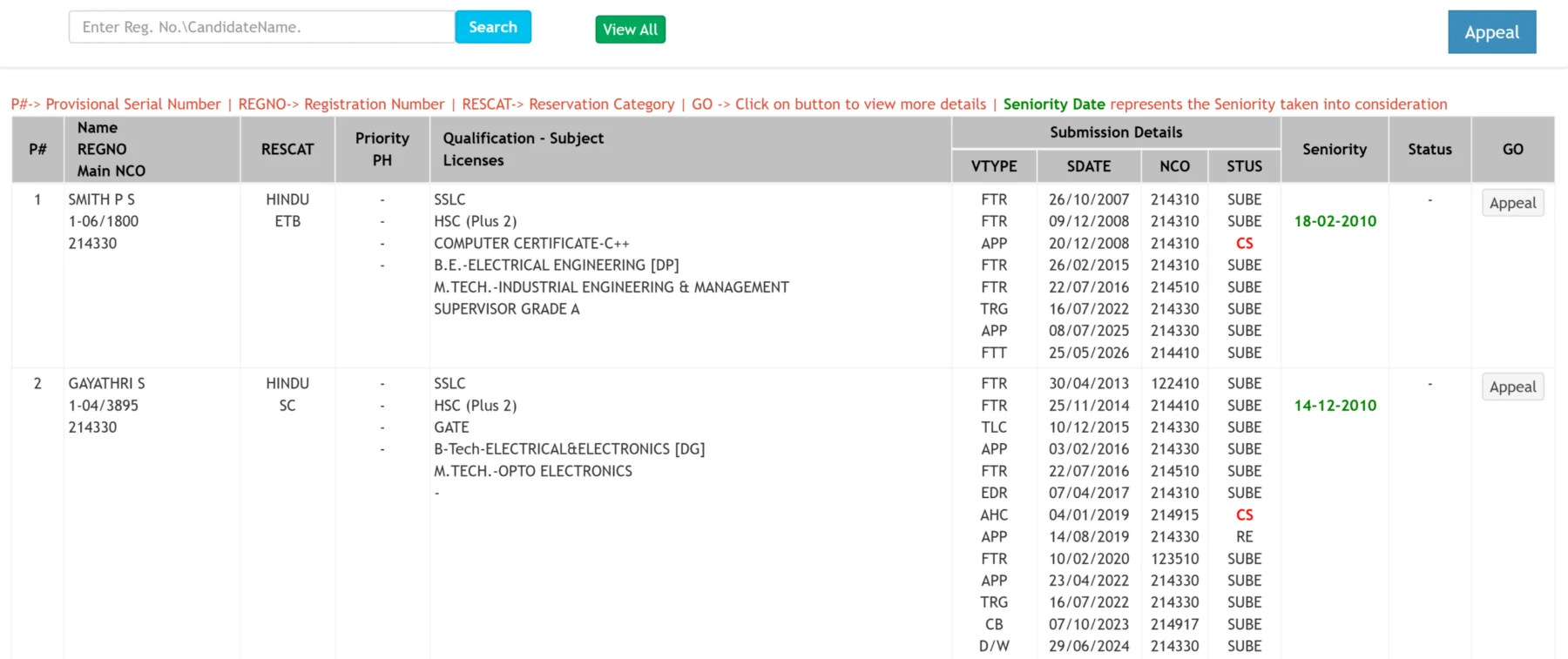This screenshot has height=659, width=1568.
Task: Click NCO code 214917
Action: coord(1174,624)
